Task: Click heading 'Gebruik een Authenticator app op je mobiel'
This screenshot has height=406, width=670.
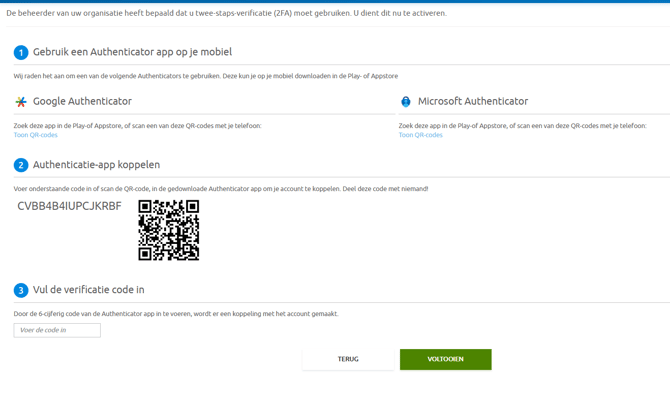Action: click(132, 52)
